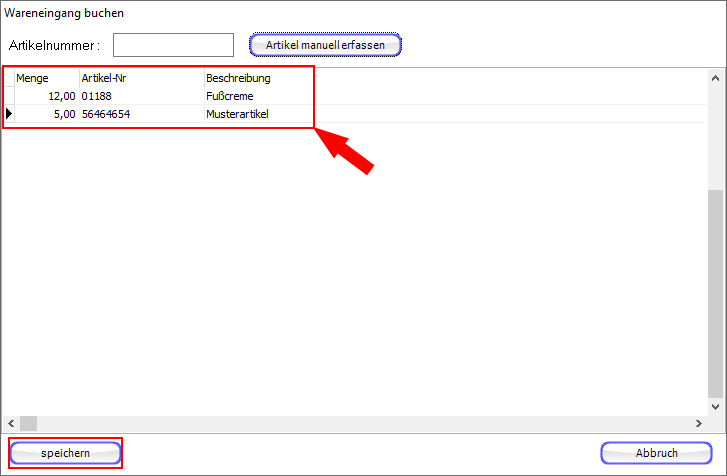
Task: Click the Artikelnummer input field
Action: pos(173,45)
